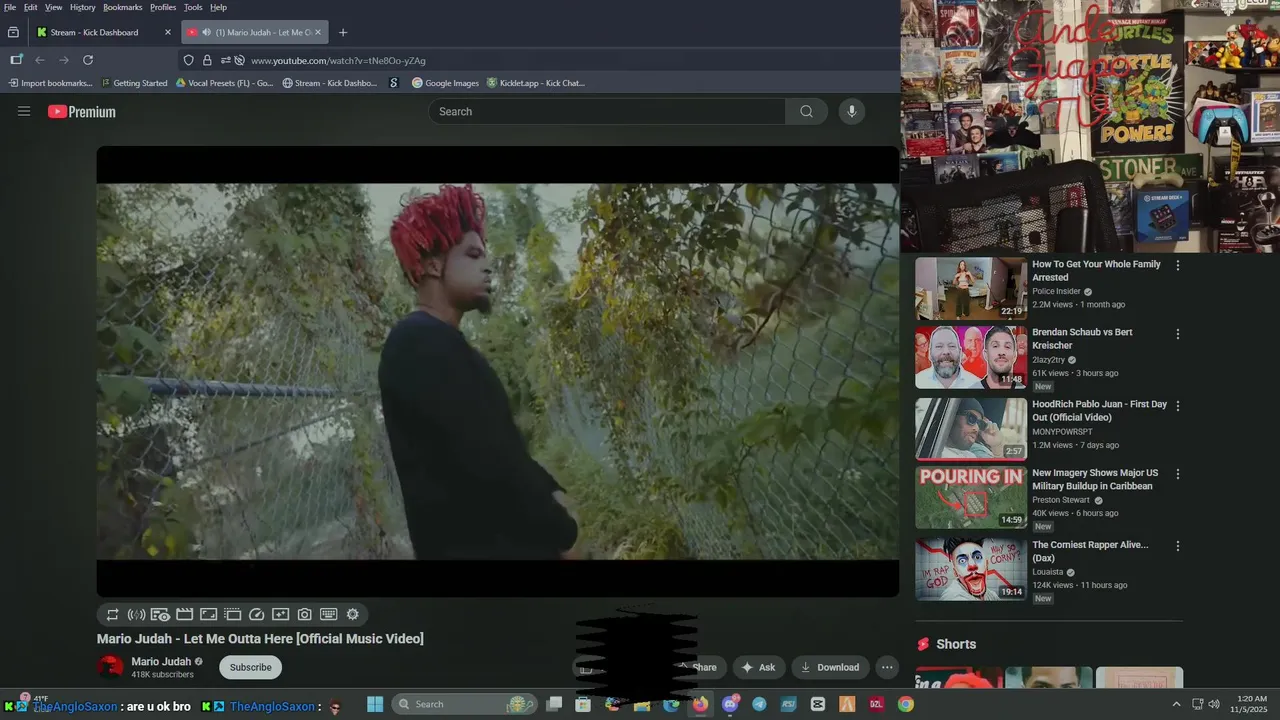
Task: Open the History menu in browser
Action: coord(83,7)
